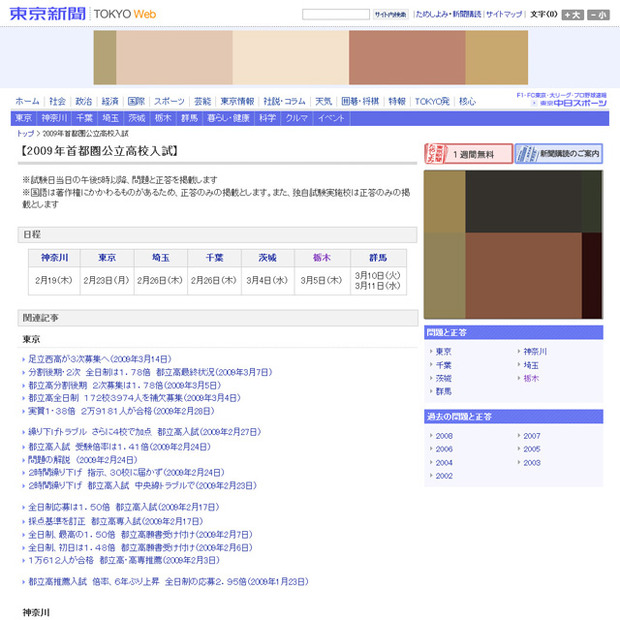Image resolution: width=620 pixels, height=620 pixels.
Task: Open the 特報 menu item
Action: [397, 101]
